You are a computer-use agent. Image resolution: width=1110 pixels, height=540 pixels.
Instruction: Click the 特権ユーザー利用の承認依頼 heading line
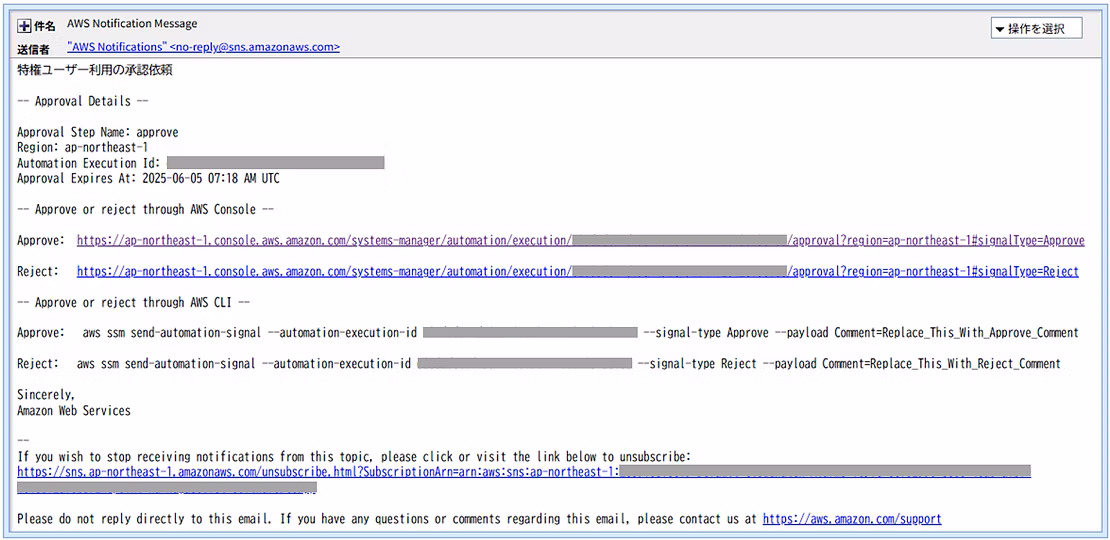95,70
